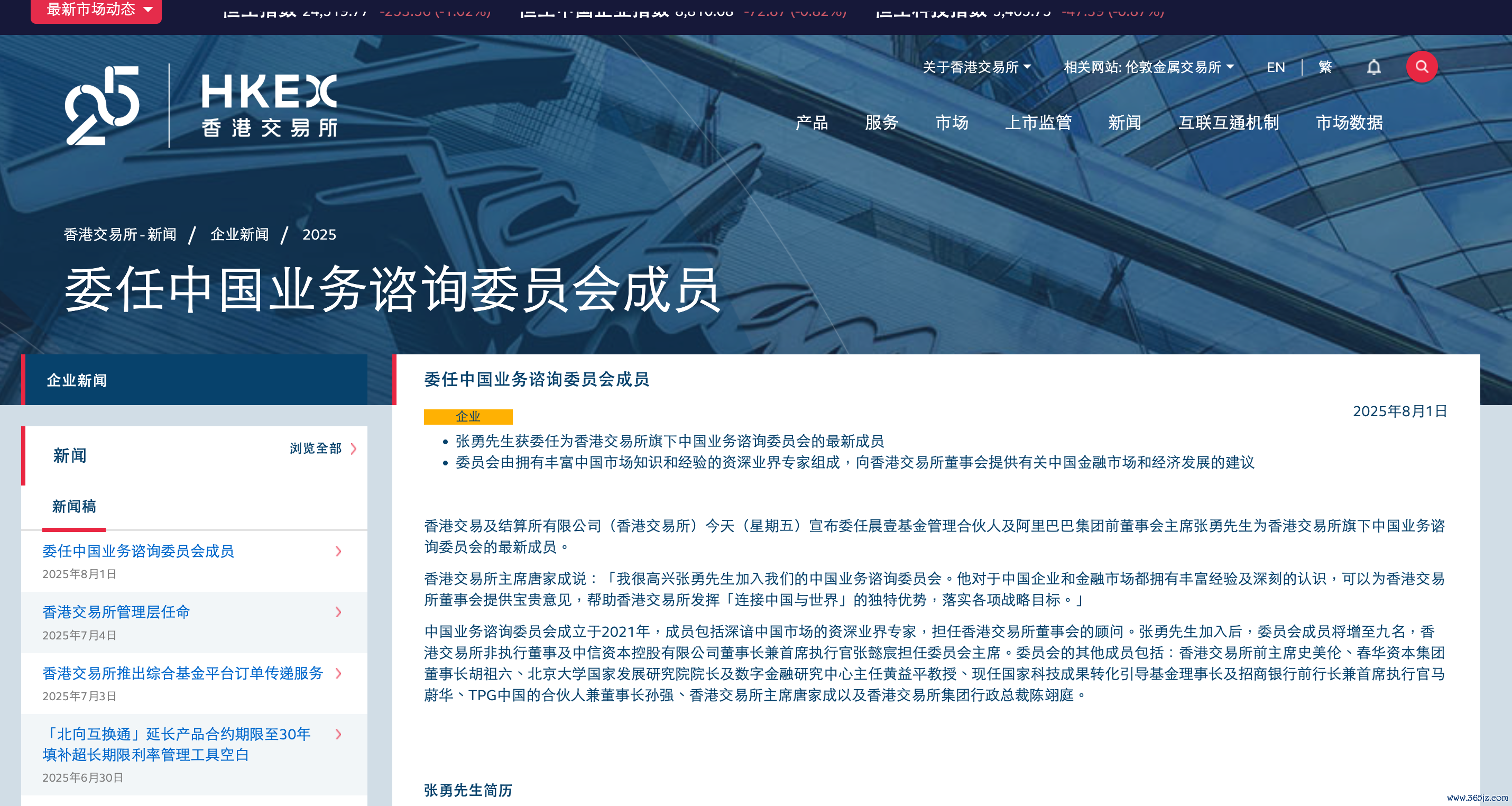Click arrow next to 香港交易所管理层任命
This screenshot has height=806, width=1512.
(338, 612)
